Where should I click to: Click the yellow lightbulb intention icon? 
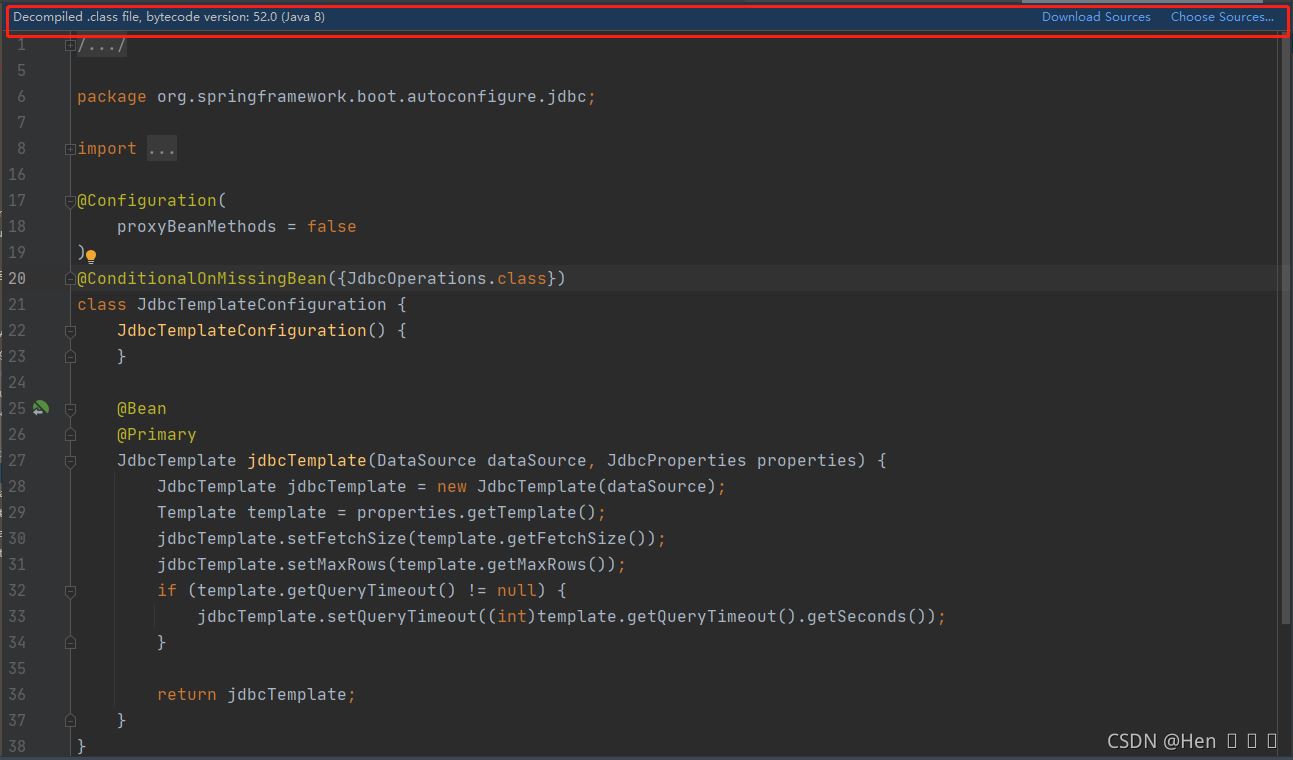(x=91, y=257)
